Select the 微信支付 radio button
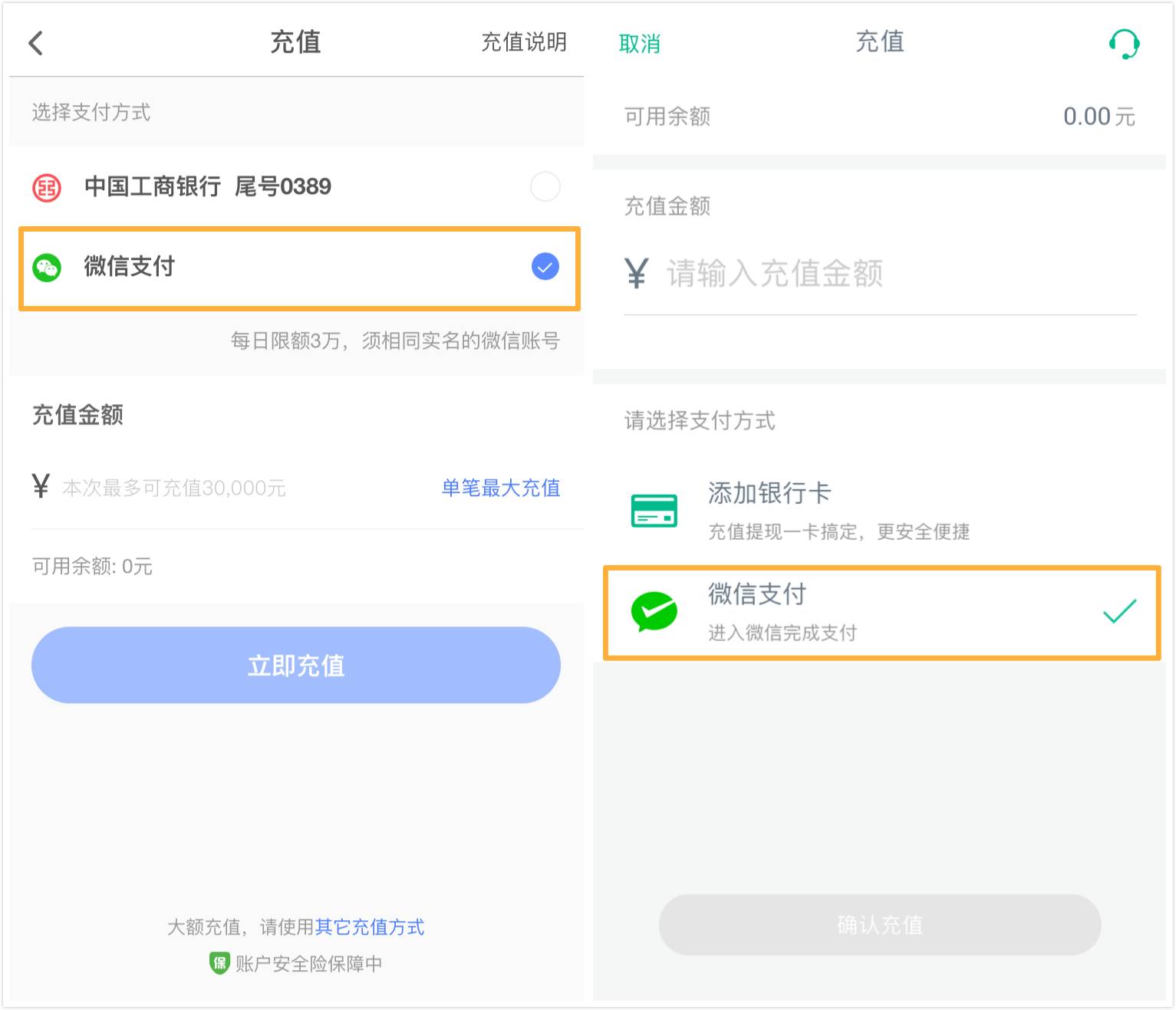Image resolution: width=1176 pixels, height=1010 pixels. [545, 267]
